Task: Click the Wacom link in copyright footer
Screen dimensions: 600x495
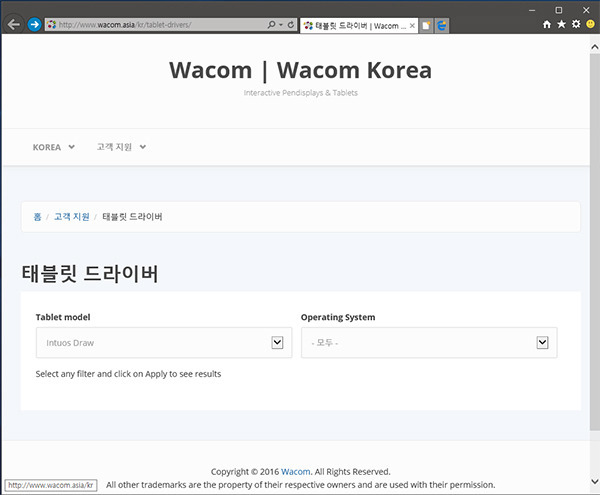Action: 295,472
